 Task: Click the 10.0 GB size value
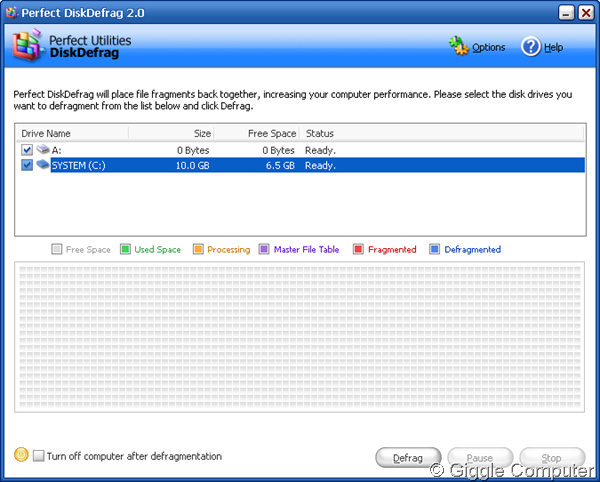(192, 165)
